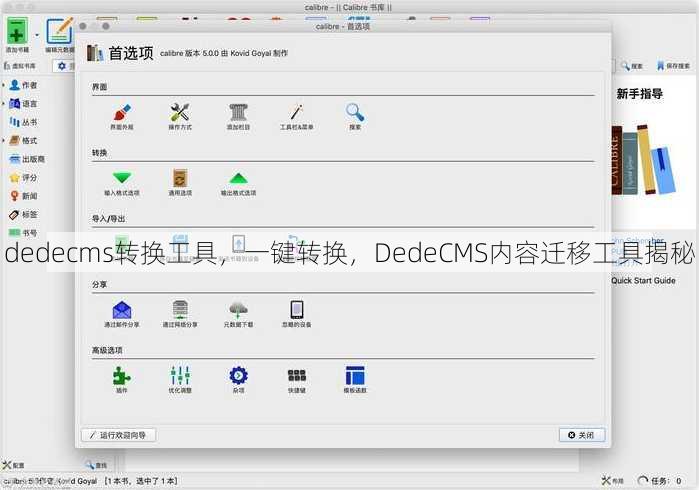
Task: Click 新手指导 heading in details panel
Action: 639,94
